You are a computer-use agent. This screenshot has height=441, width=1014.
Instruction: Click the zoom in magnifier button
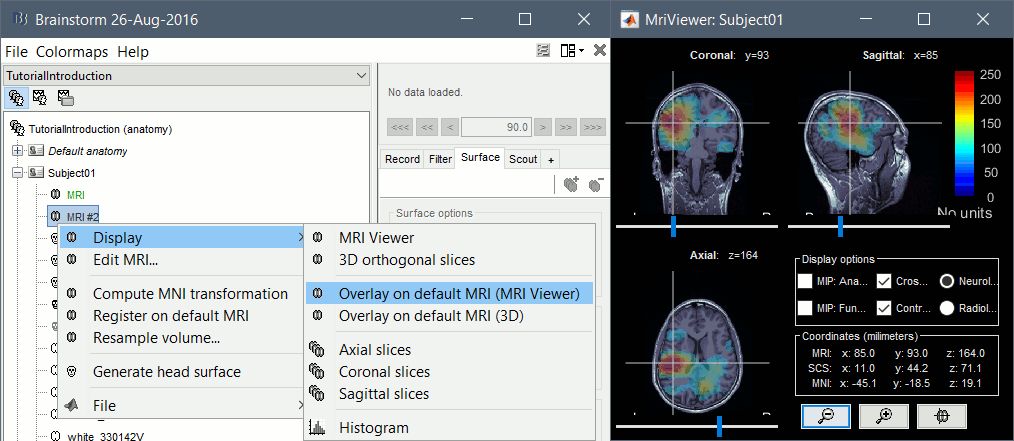pyautogui.click(x=884, y=415)
